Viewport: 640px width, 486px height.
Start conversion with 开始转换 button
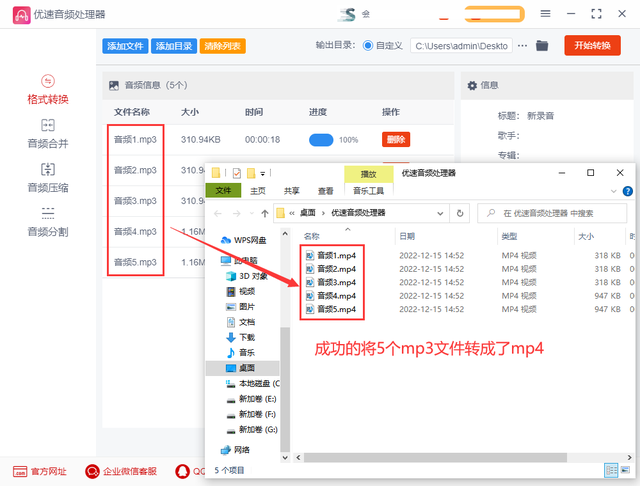coord(592,45)
